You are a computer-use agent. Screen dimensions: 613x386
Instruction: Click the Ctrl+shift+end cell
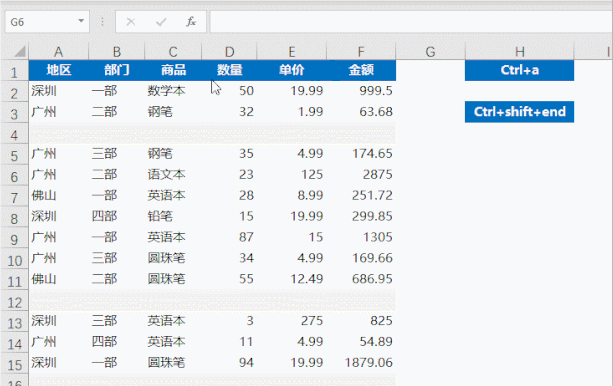[520, 112]
